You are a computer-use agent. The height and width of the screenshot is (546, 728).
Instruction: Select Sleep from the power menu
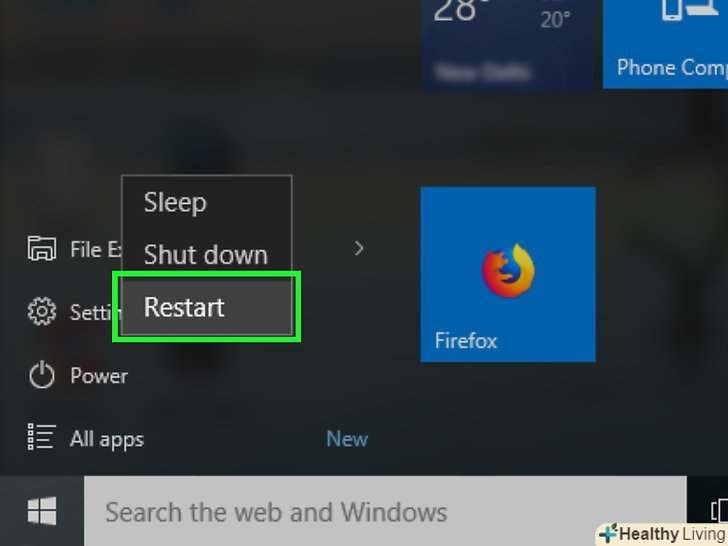(x=175, y=202)
